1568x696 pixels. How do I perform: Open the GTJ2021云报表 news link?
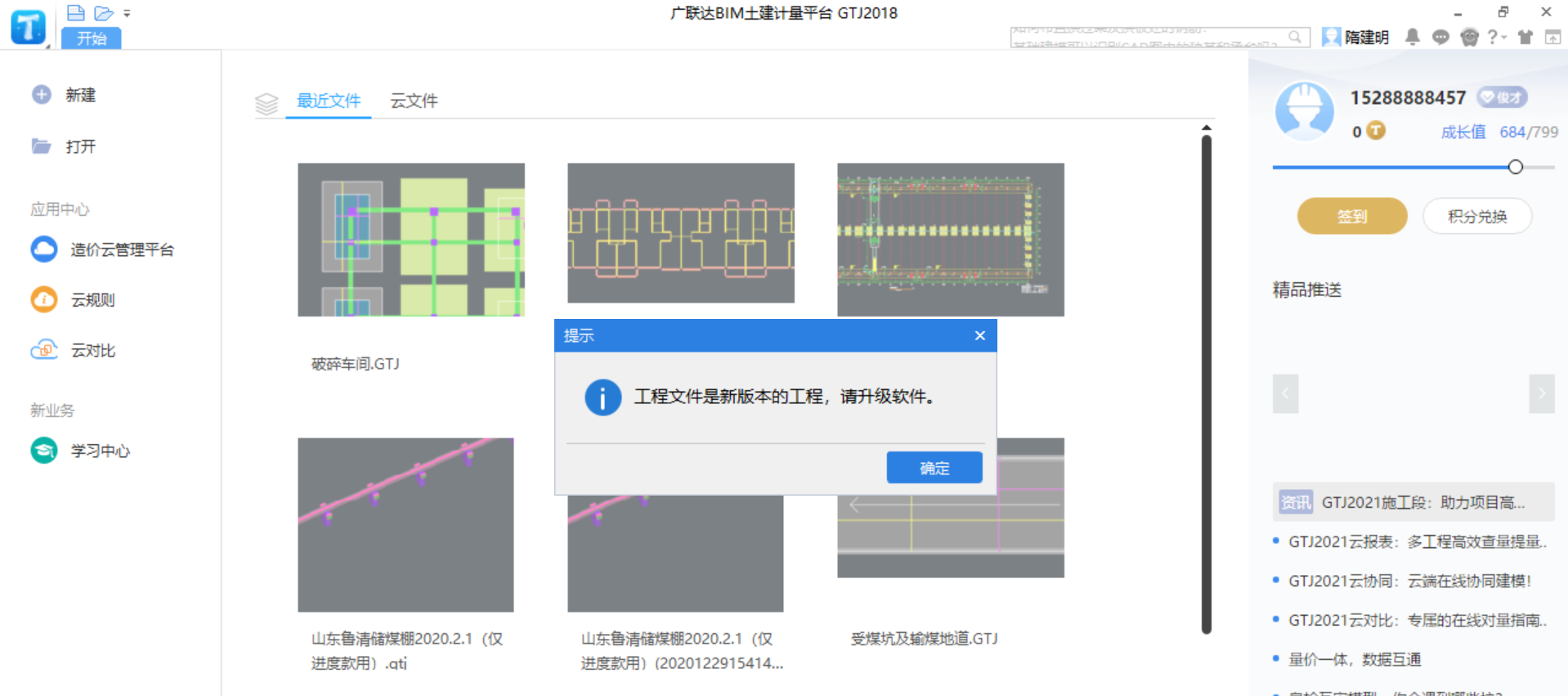(1417, 541)
